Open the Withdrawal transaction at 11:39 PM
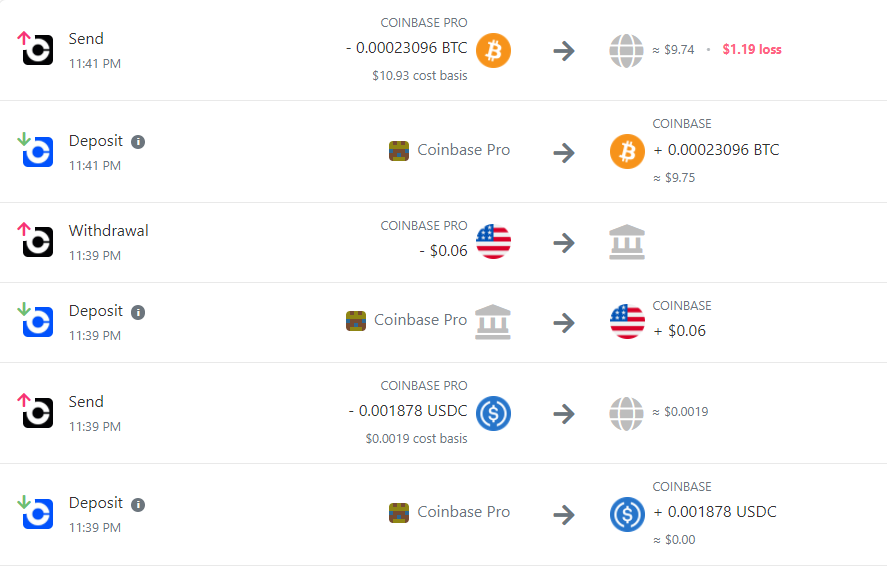The height and width of the screenshot is (568, 887). click(444, 243)
